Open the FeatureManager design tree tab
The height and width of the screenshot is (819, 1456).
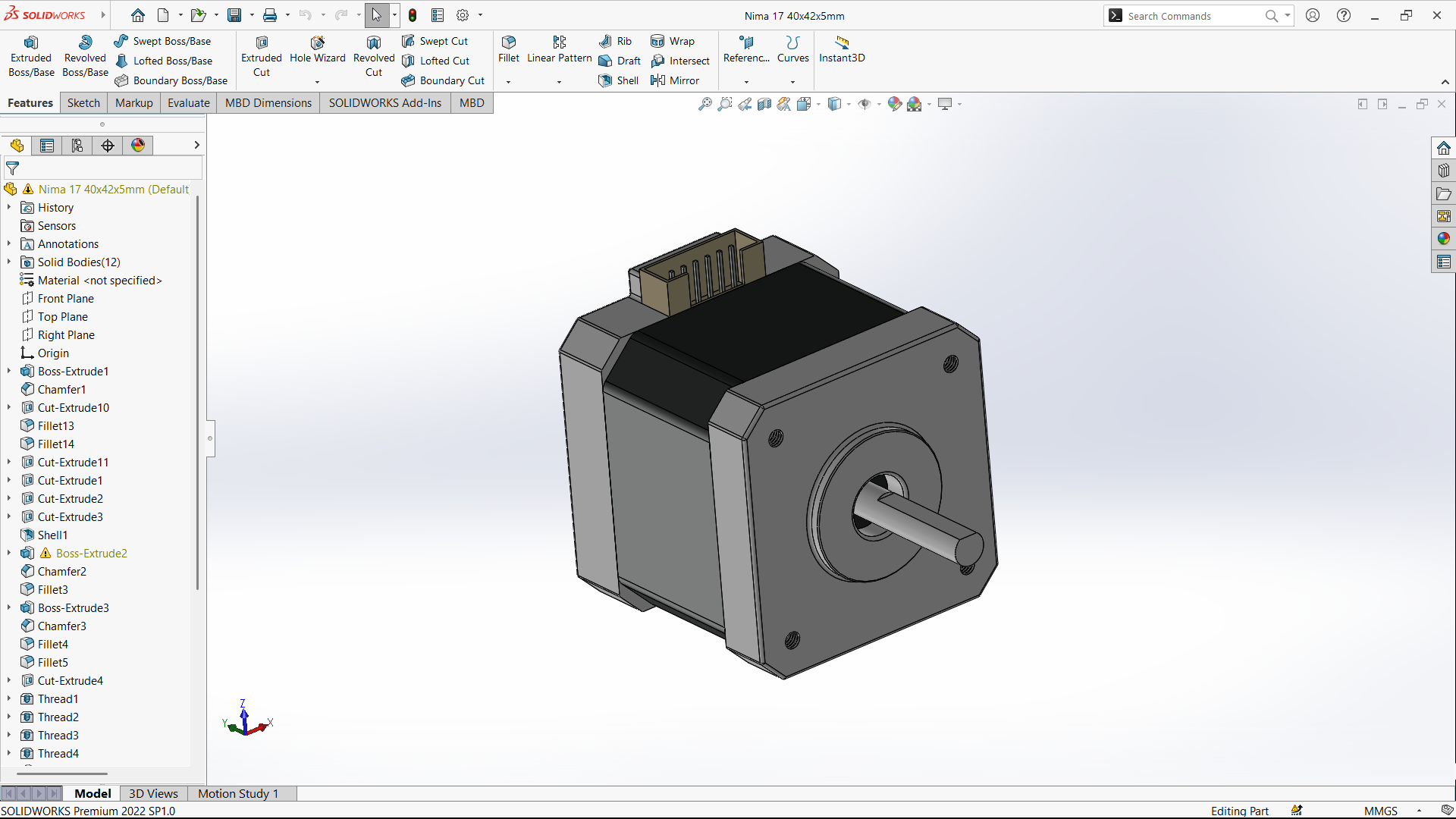click(x=17, y=146)
